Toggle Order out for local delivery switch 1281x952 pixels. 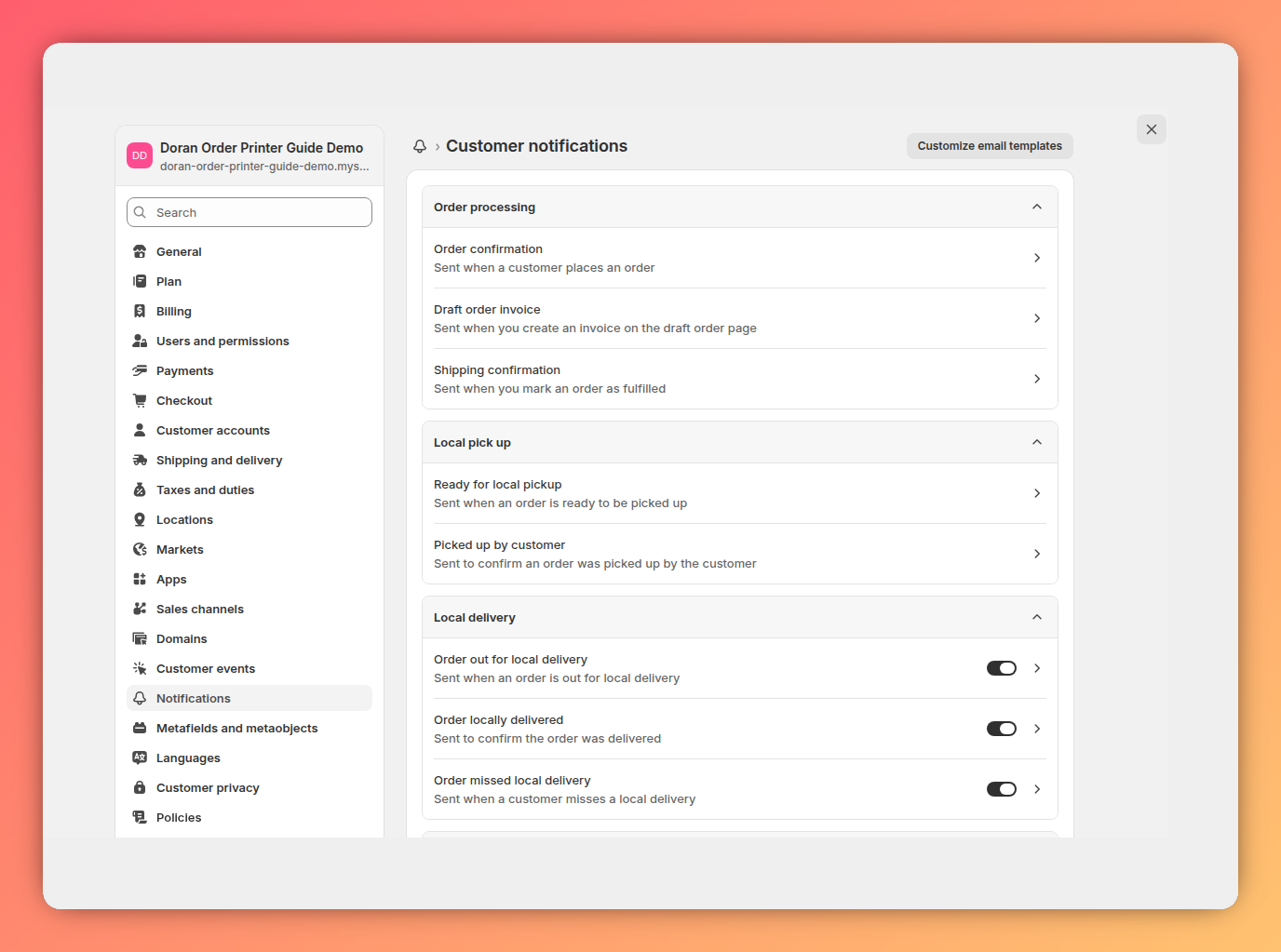pyautogui.click(x=1002, y=668)
